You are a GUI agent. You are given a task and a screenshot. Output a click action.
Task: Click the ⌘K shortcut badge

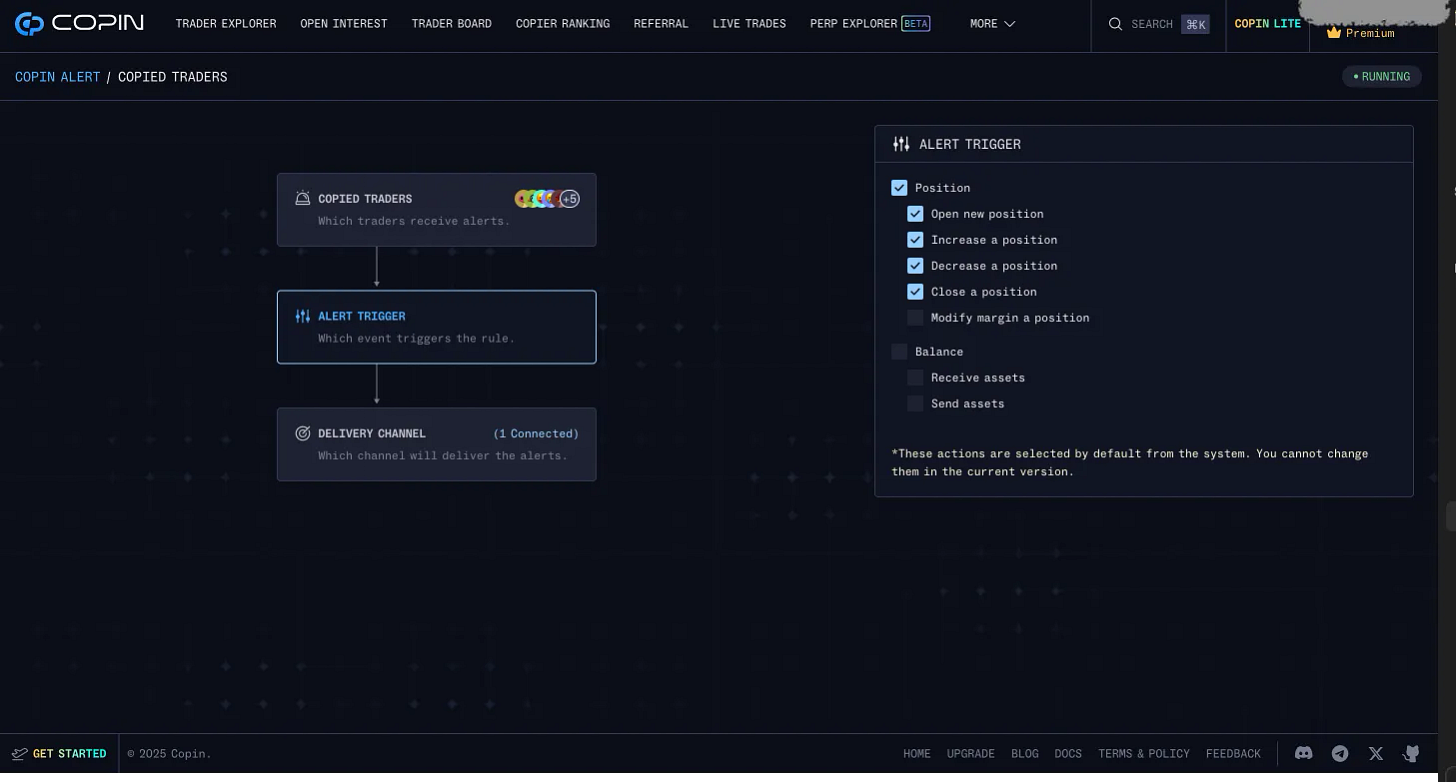1195,24
